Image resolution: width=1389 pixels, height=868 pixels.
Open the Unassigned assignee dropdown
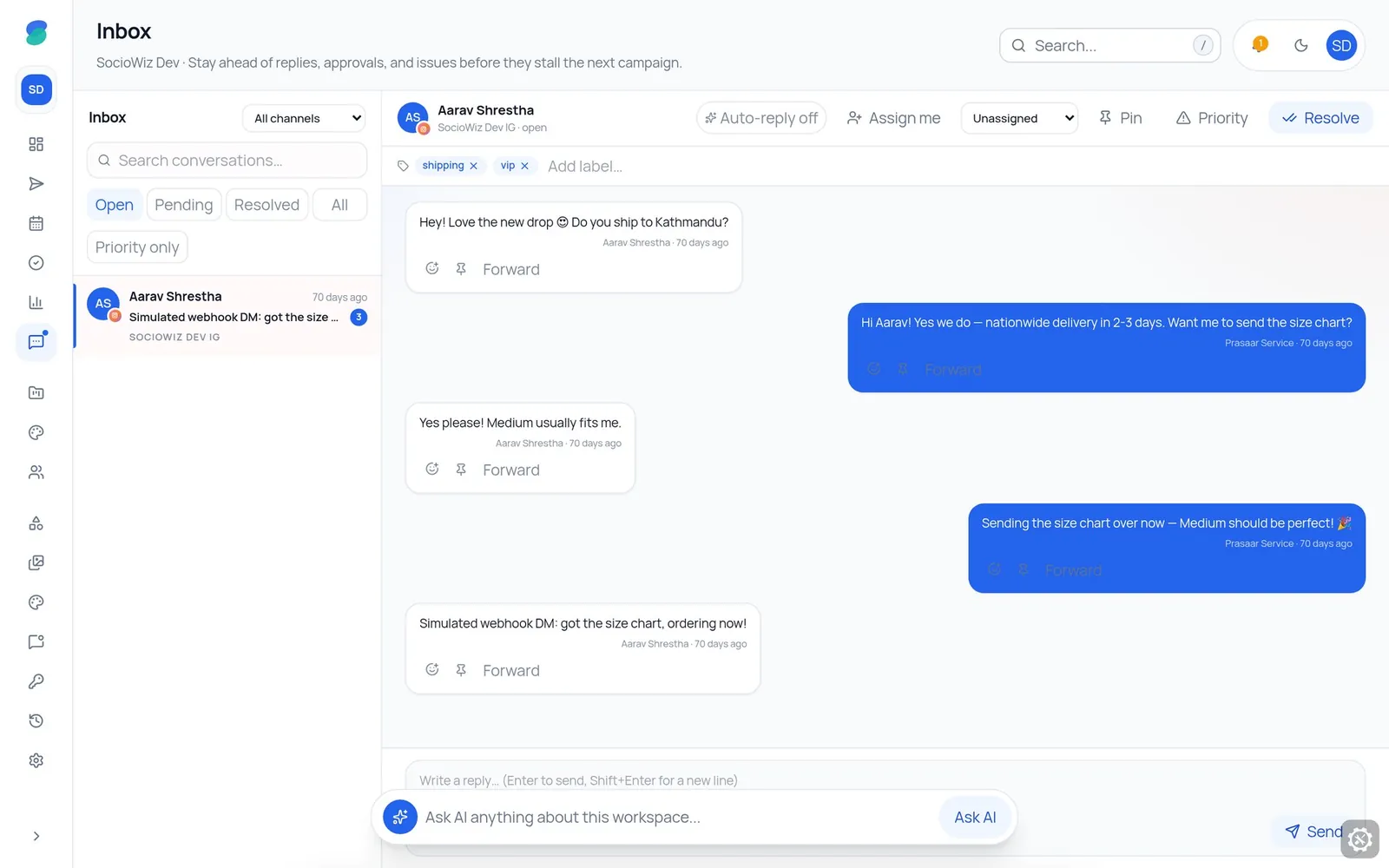tap(1020, 118)
